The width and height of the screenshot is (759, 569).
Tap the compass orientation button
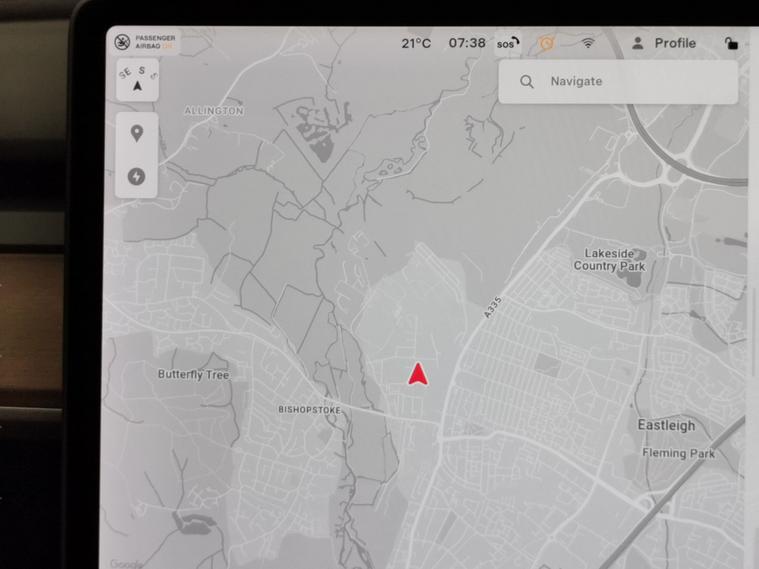coord(137,81)
